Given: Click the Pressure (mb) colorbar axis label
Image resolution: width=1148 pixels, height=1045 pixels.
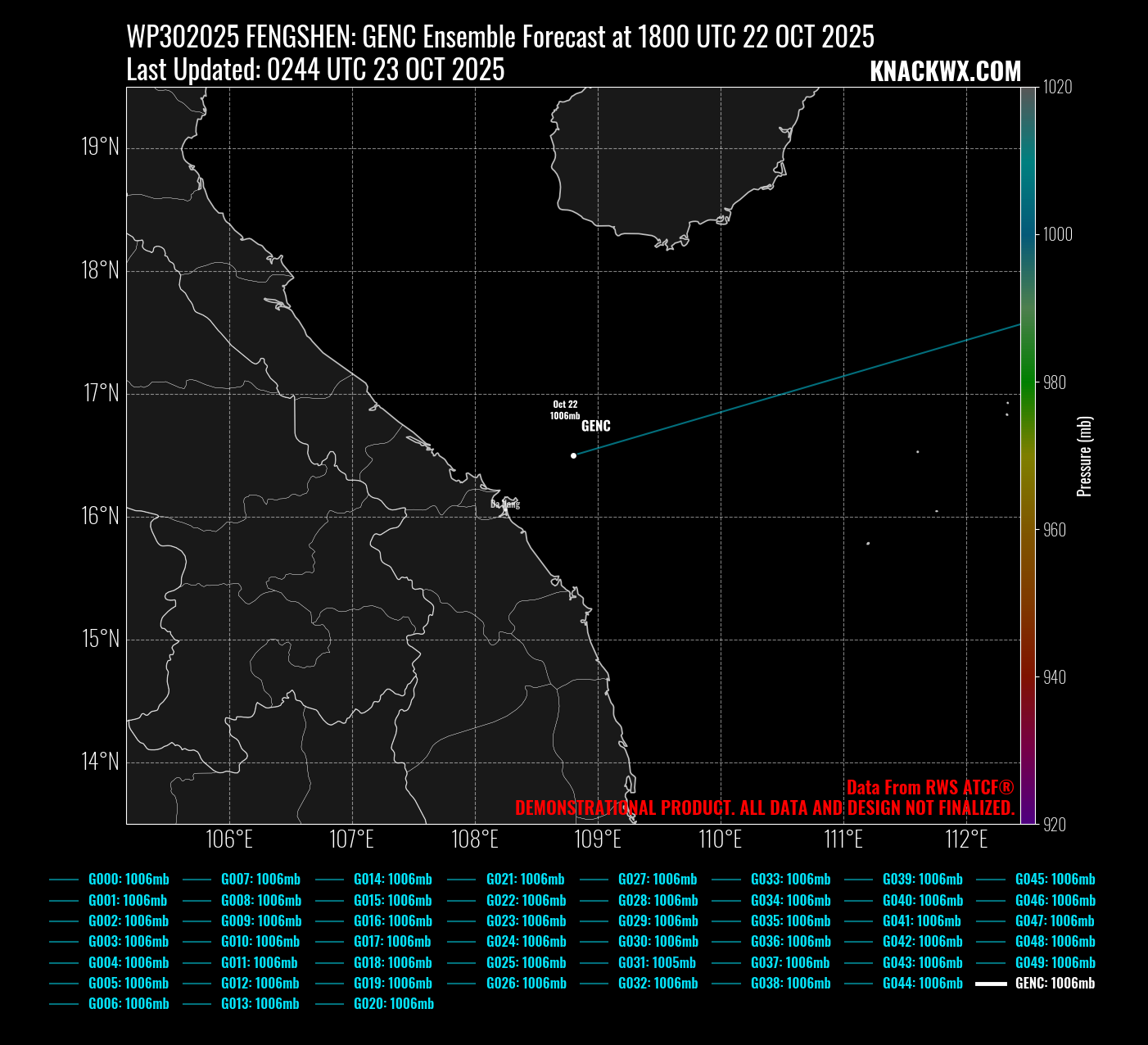Looking at the screenshot, I should tap(1084, 456).
